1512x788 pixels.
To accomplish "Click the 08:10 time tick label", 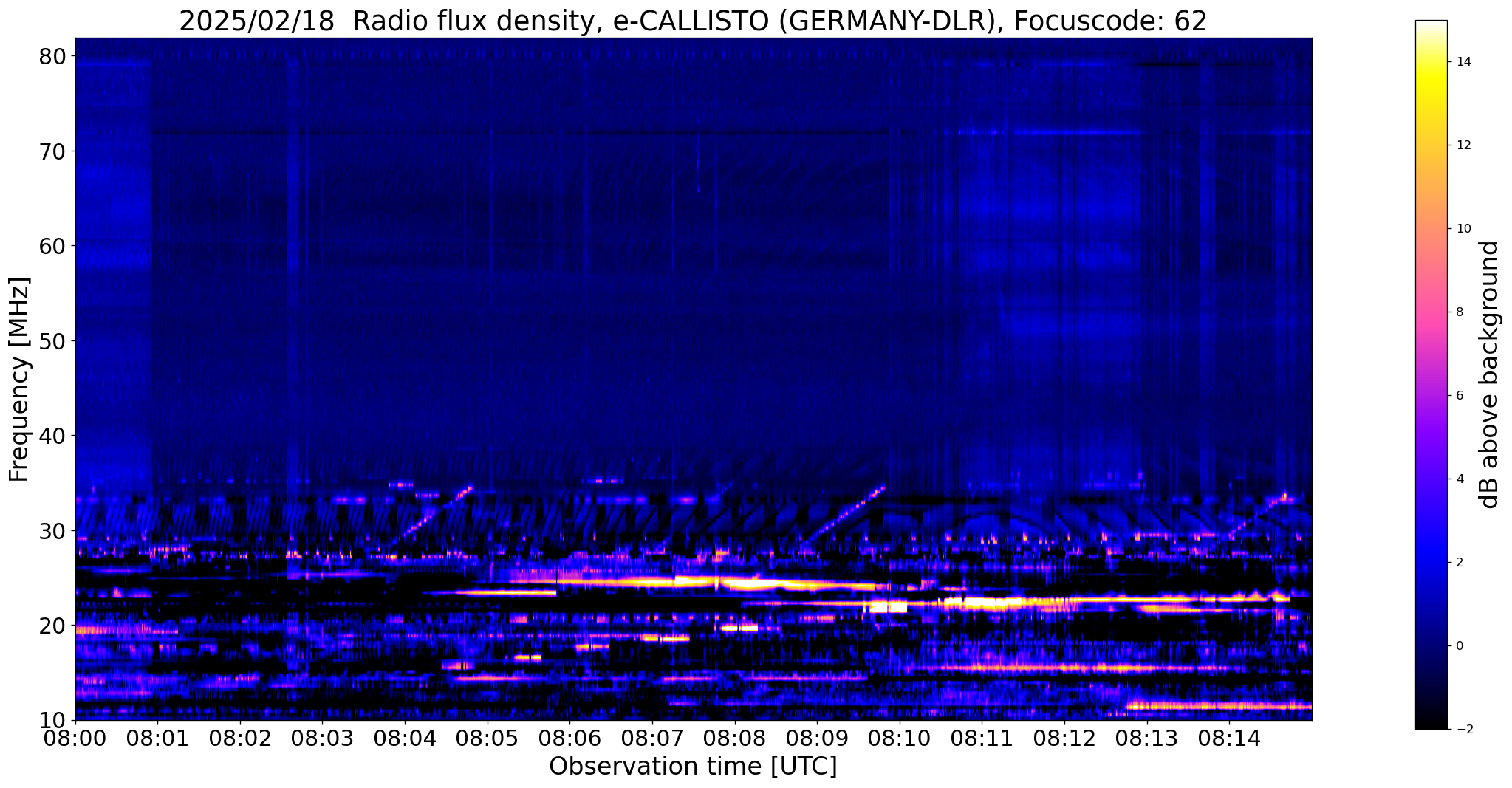I will pos(899,737).
